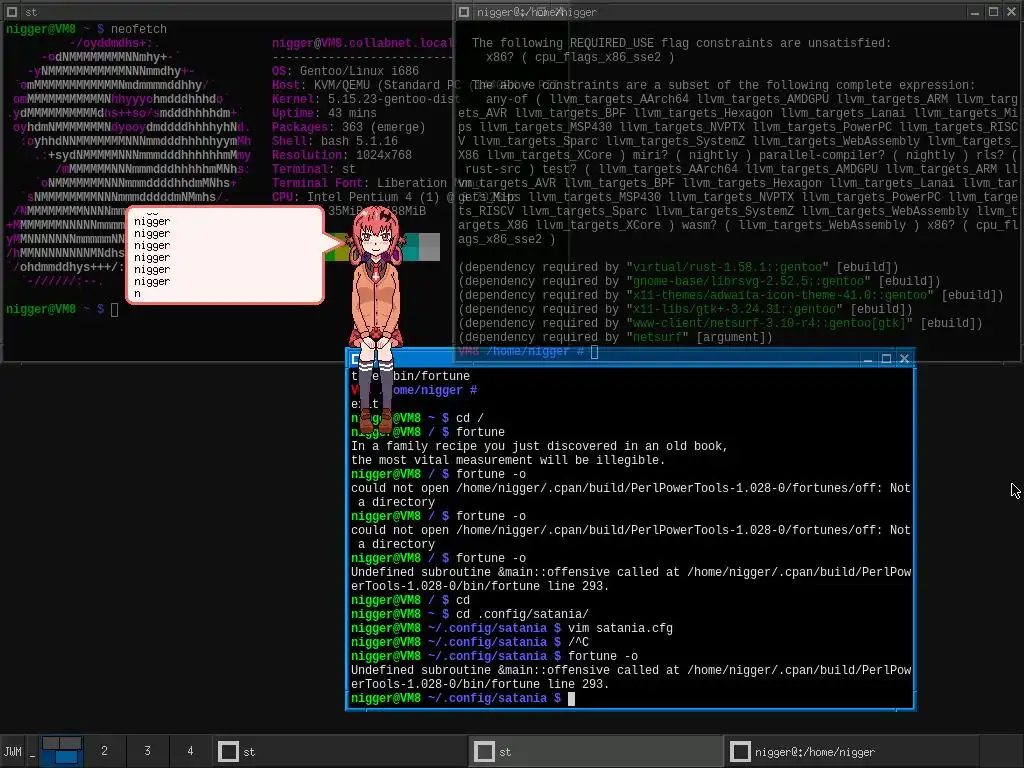Click 'Terminal Font: Liberation' line
1024x768 pixels.
(x=359, y=184)
